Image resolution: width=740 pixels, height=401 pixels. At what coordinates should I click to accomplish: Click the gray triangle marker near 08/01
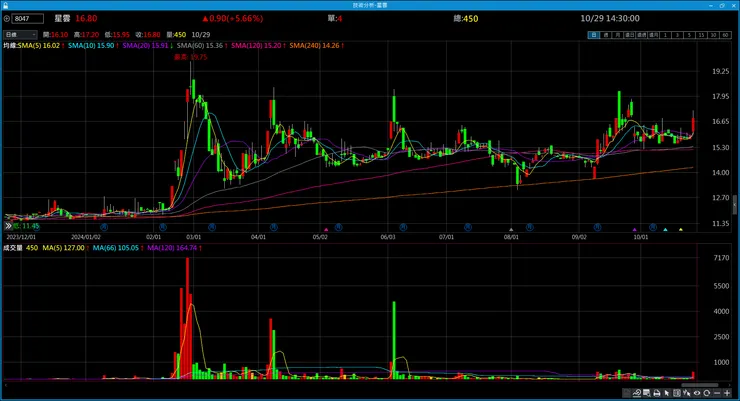(511, 229)
